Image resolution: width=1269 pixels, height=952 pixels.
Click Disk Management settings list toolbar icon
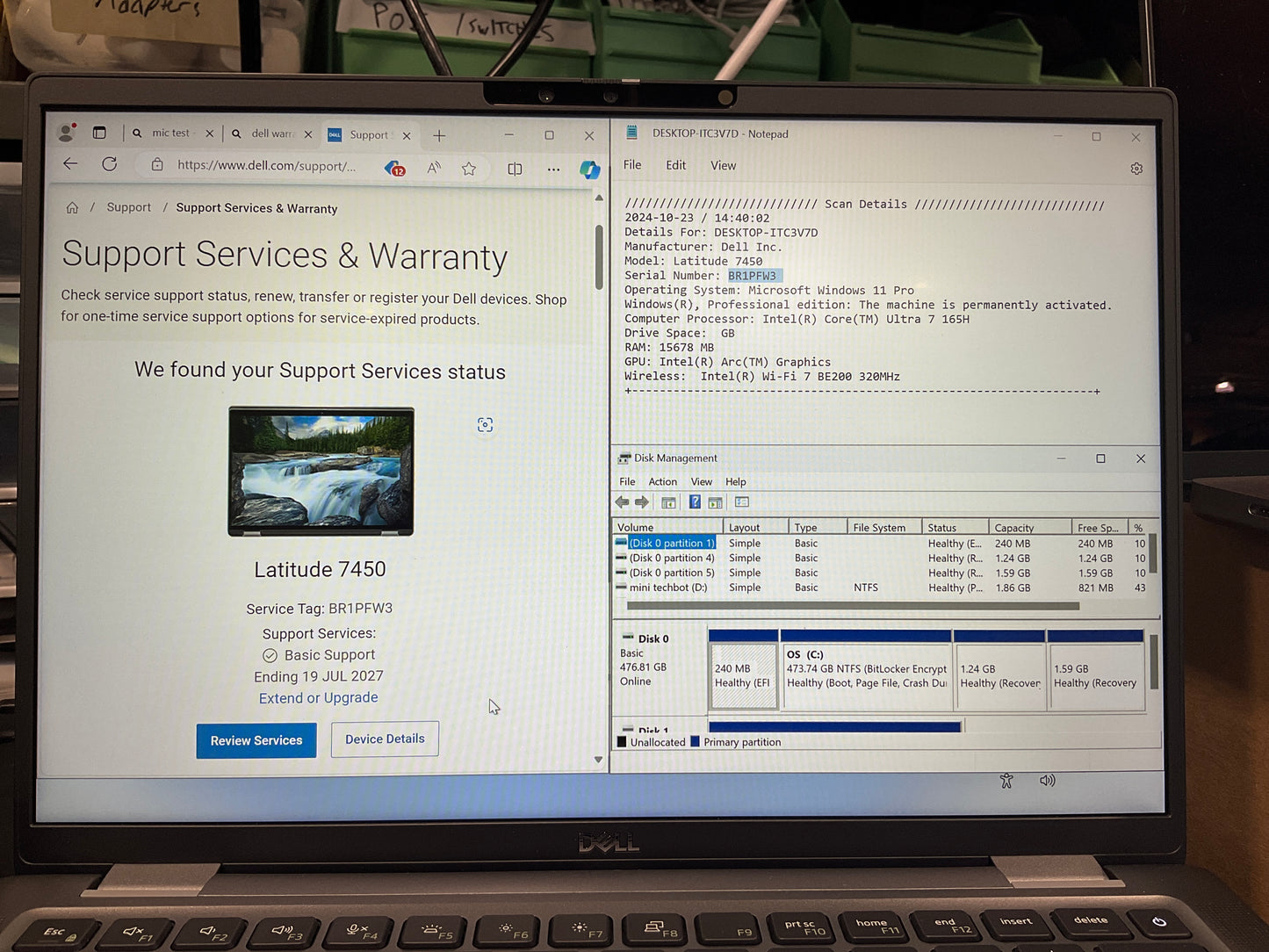click(x=742, y=502)
